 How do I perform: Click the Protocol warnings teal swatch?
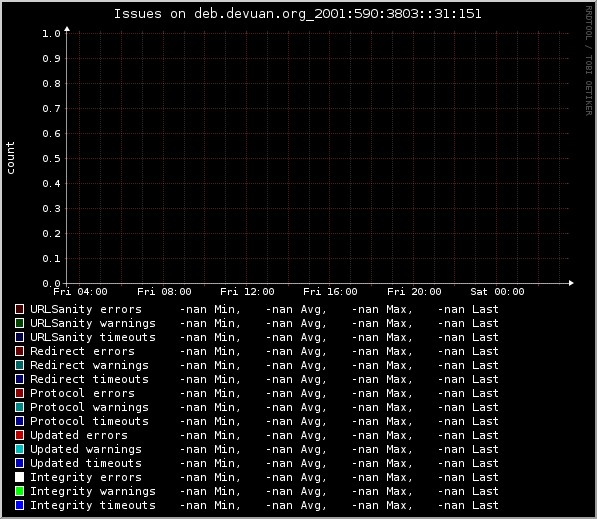point(19,407)
